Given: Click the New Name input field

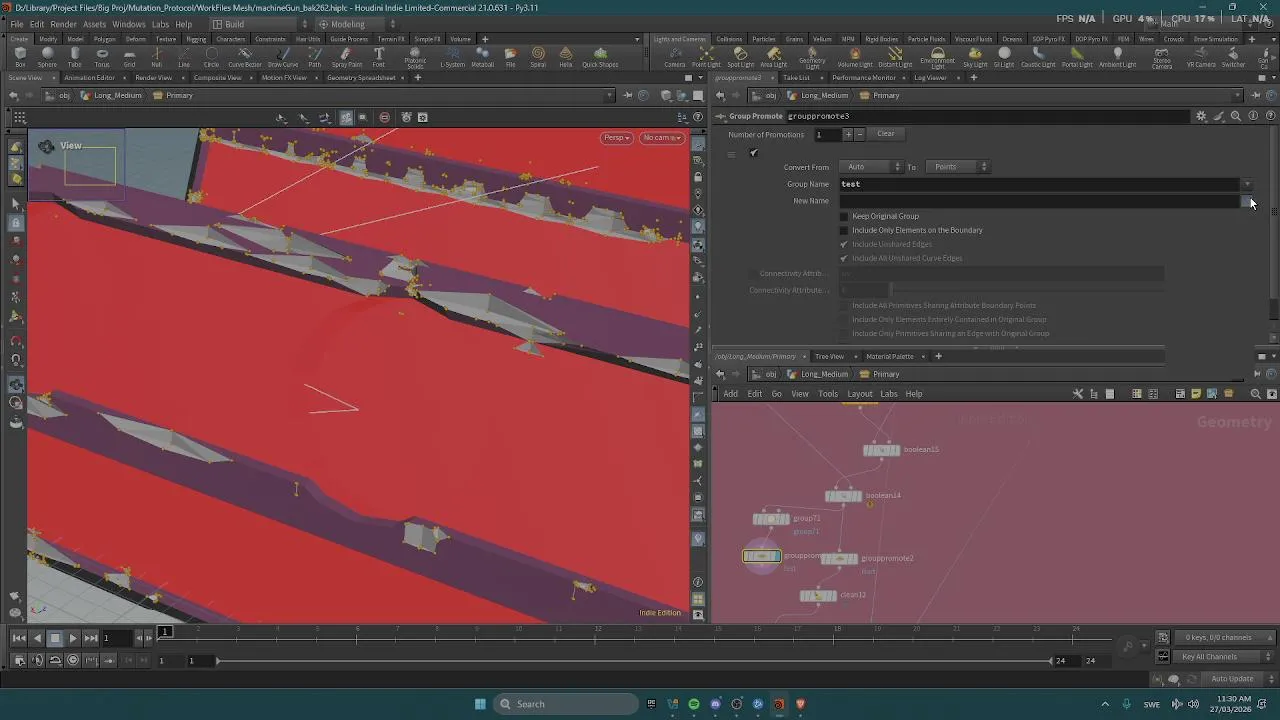Looking at the screenshot, I should click(1039, 201).
